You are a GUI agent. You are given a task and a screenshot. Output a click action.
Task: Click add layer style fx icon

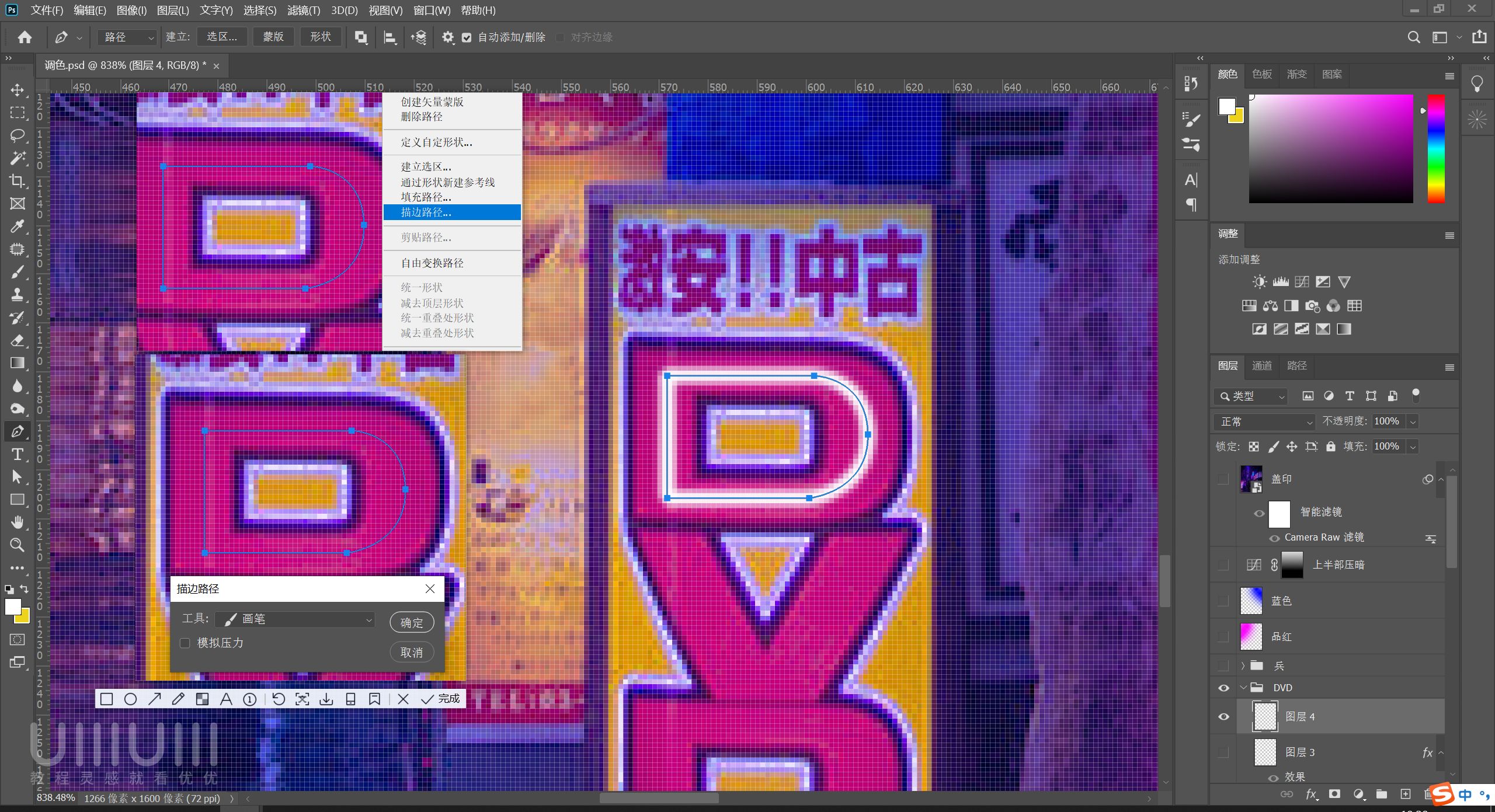click(1311, 794)
